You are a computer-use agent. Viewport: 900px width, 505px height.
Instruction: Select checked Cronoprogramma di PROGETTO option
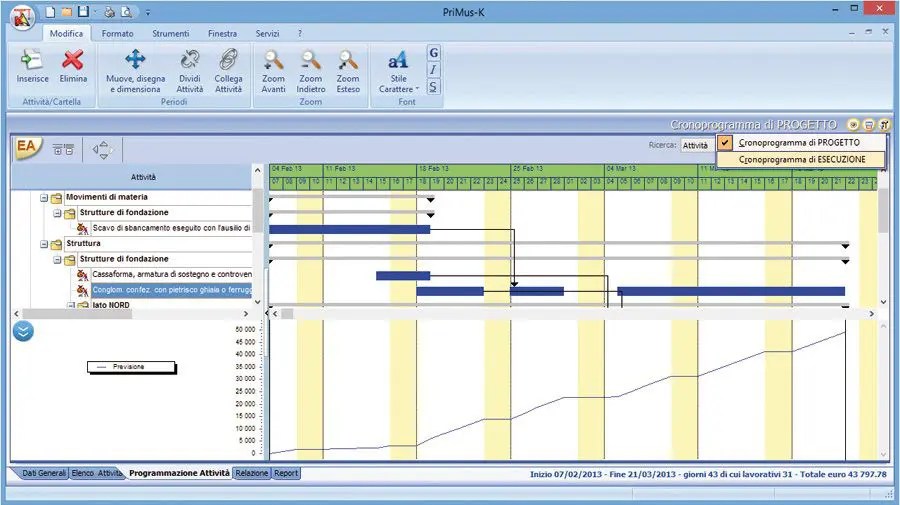800,142
